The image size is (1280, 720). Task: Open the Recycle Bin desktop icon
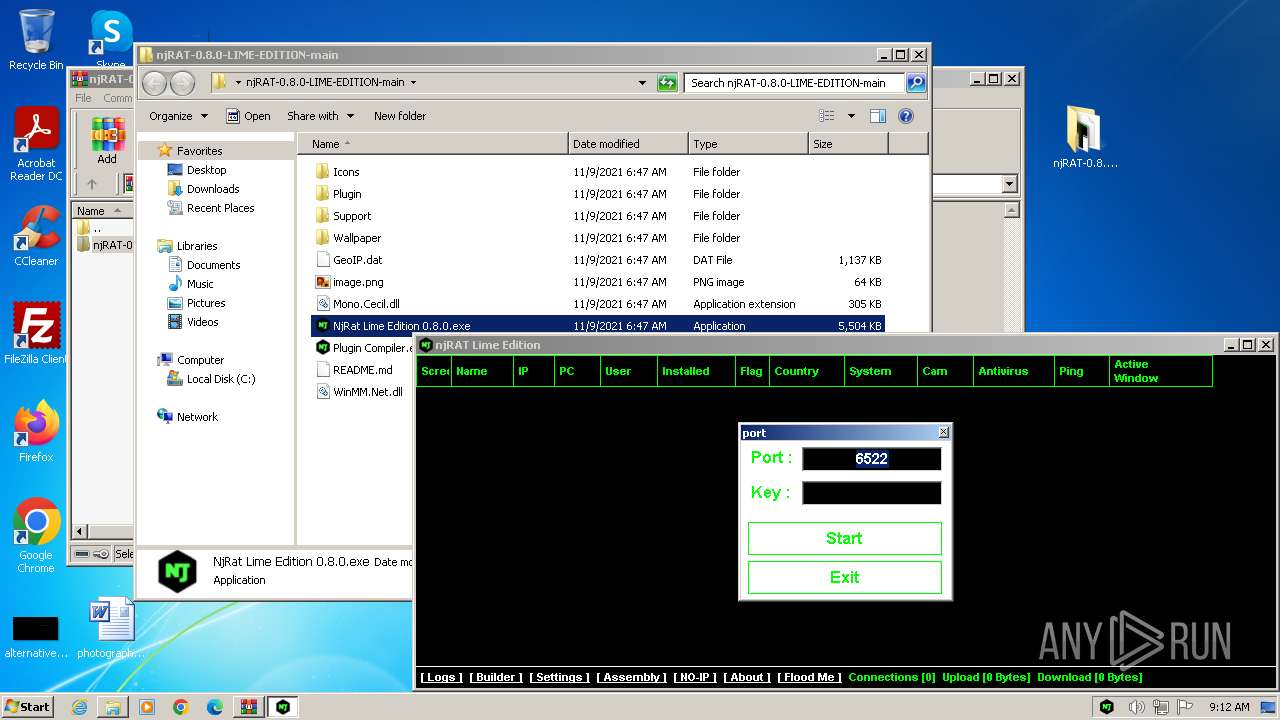click(36, 39)
